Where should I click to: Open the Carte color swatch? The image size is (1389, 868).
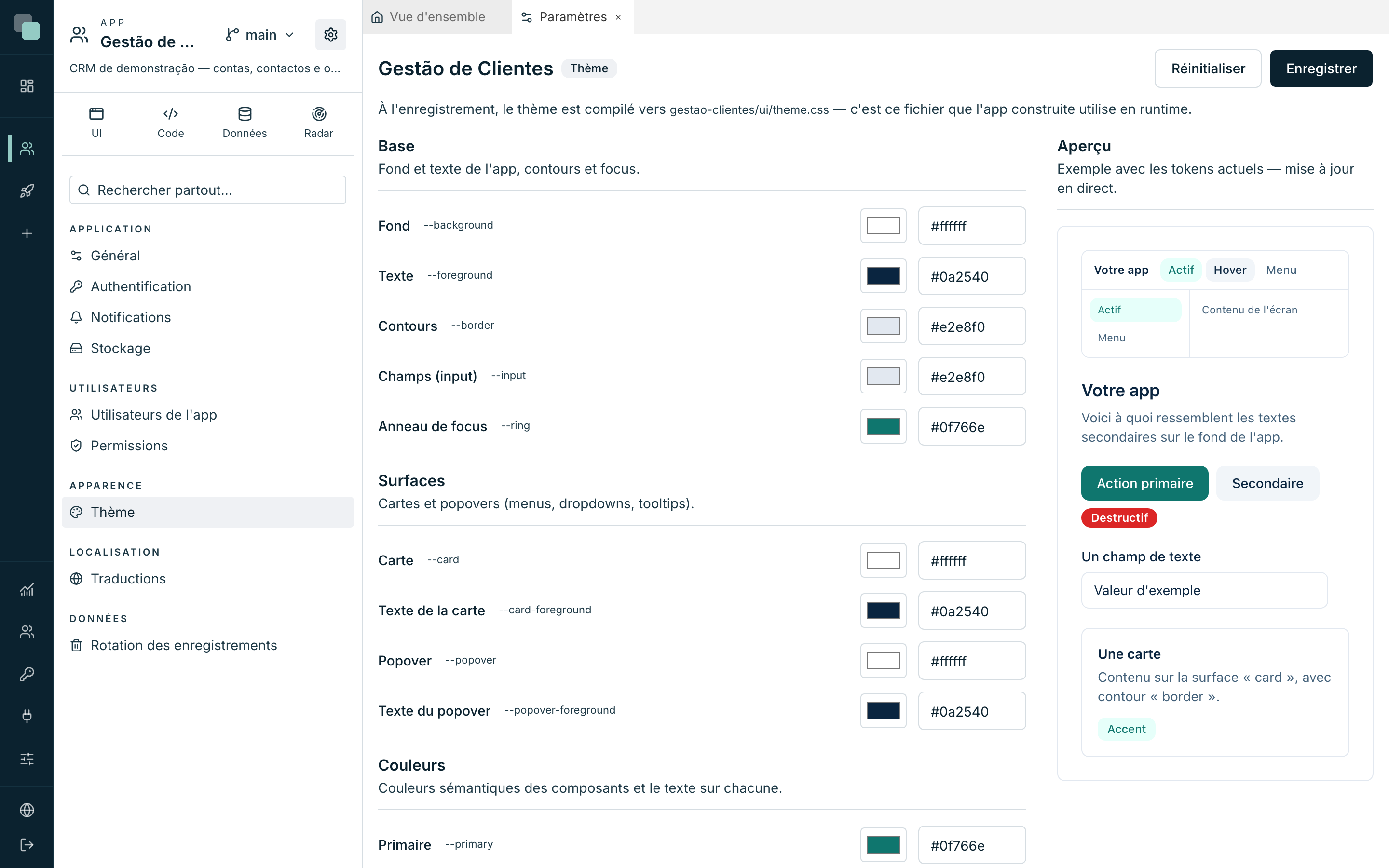[x=883, y=560]
